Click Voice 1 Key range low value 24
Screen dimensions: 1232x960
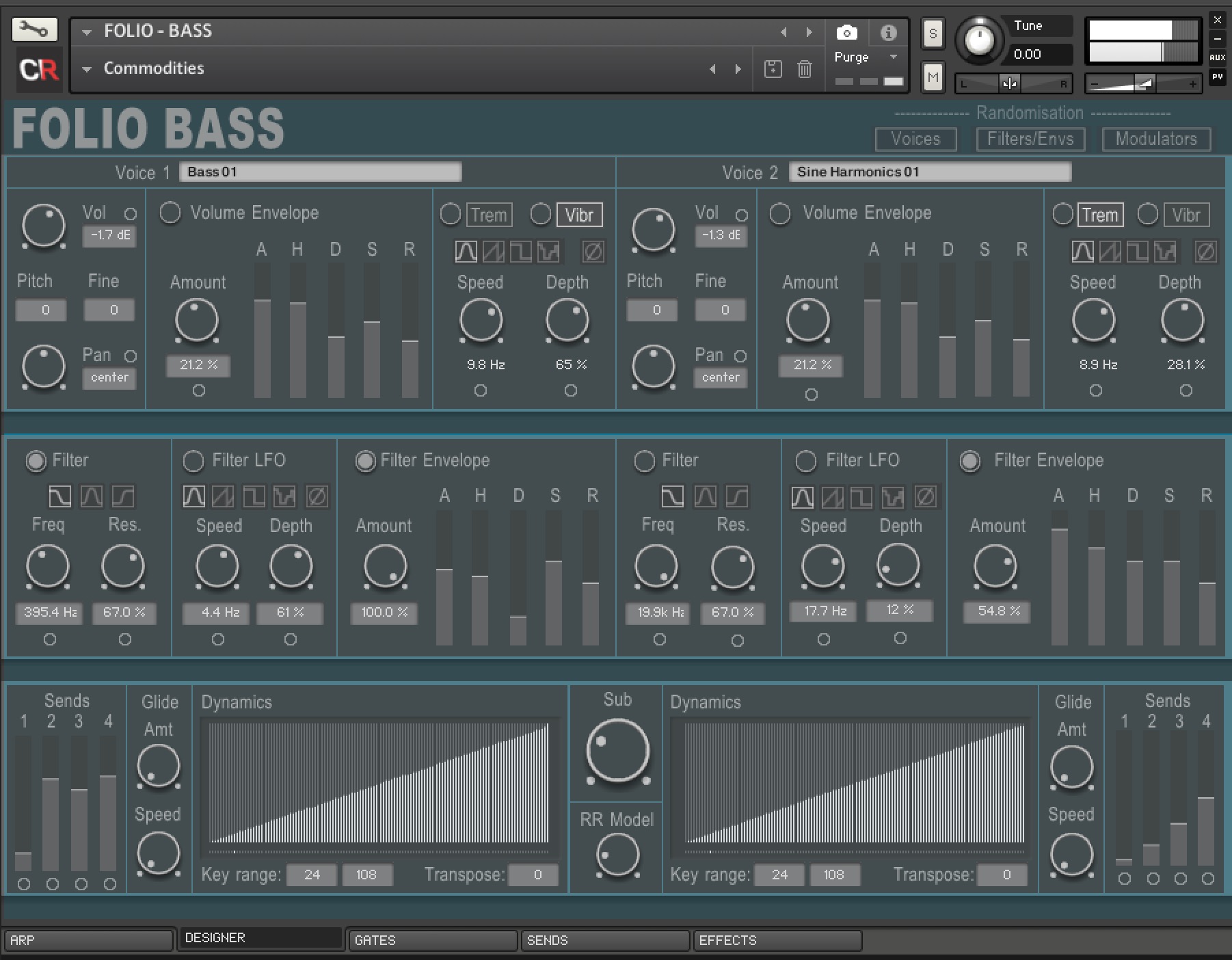point(312,875)
